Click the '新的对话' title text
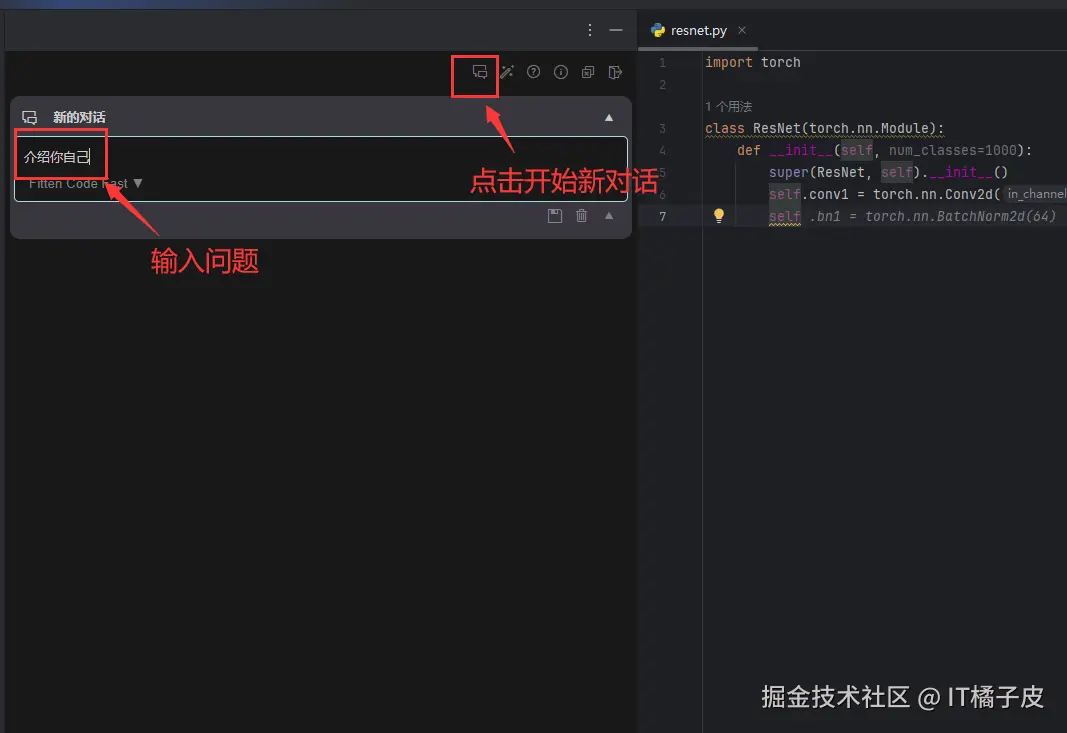 pyautogui.click(x=80, y=118)
